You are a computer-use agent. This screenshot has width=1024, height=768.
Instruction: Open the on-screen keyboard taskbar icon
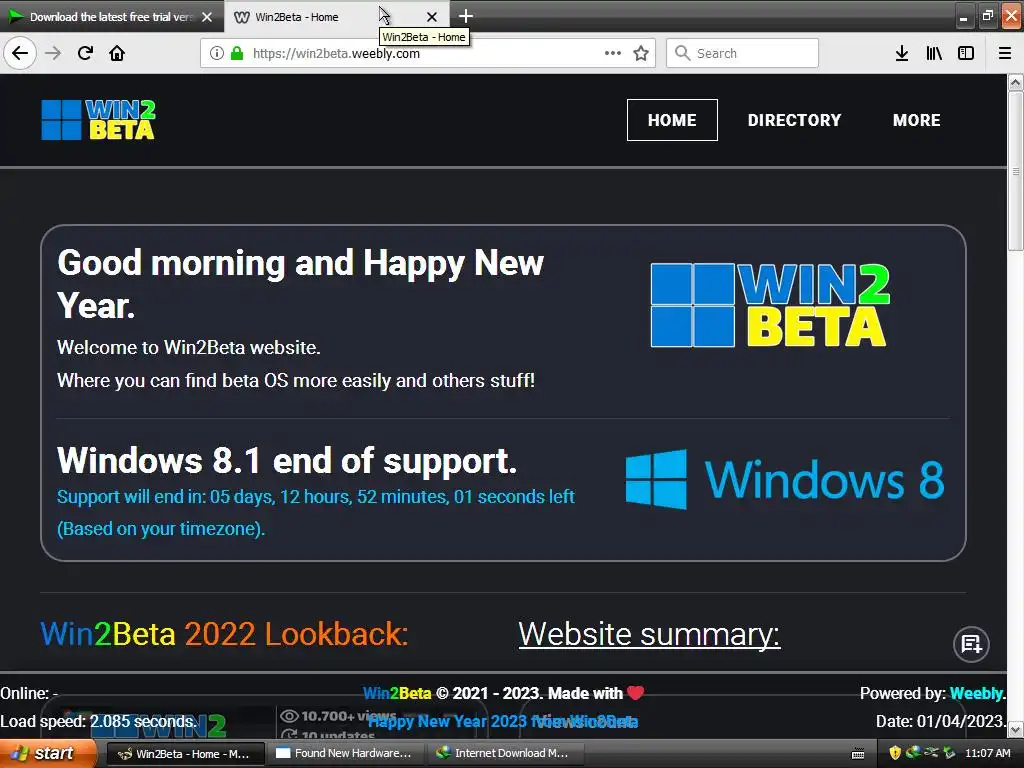(858, 754)
